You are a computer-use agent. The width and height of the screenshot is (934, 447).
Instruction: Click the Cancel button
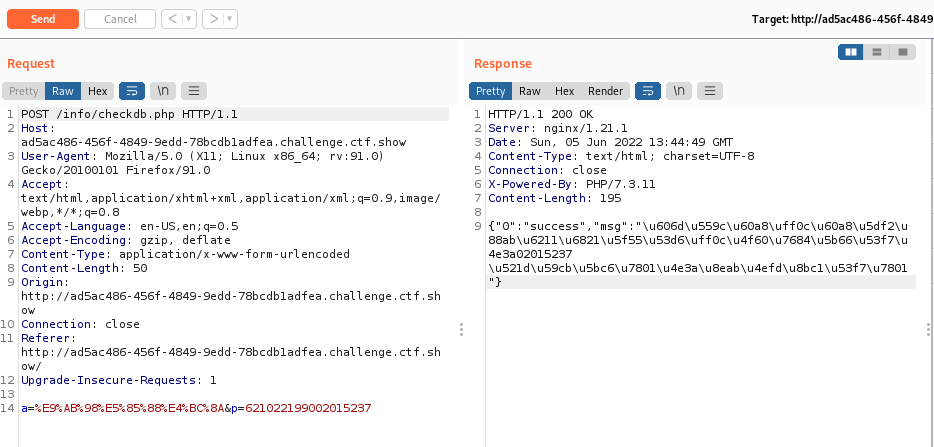pyautogui.click(x=120, y=19)
